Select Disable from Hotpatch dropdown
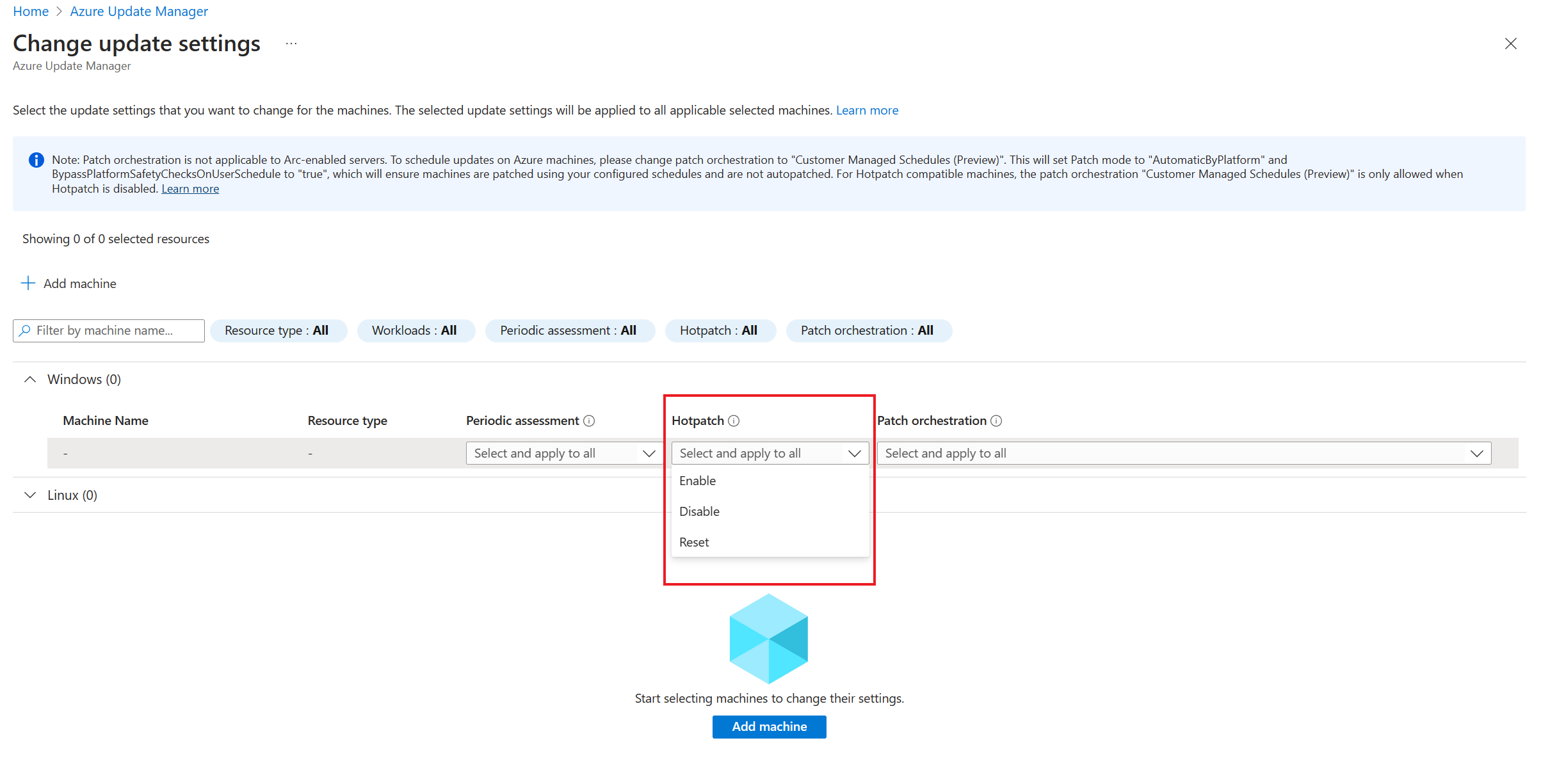Screen dimensions: 1541x784 point(699,511)
